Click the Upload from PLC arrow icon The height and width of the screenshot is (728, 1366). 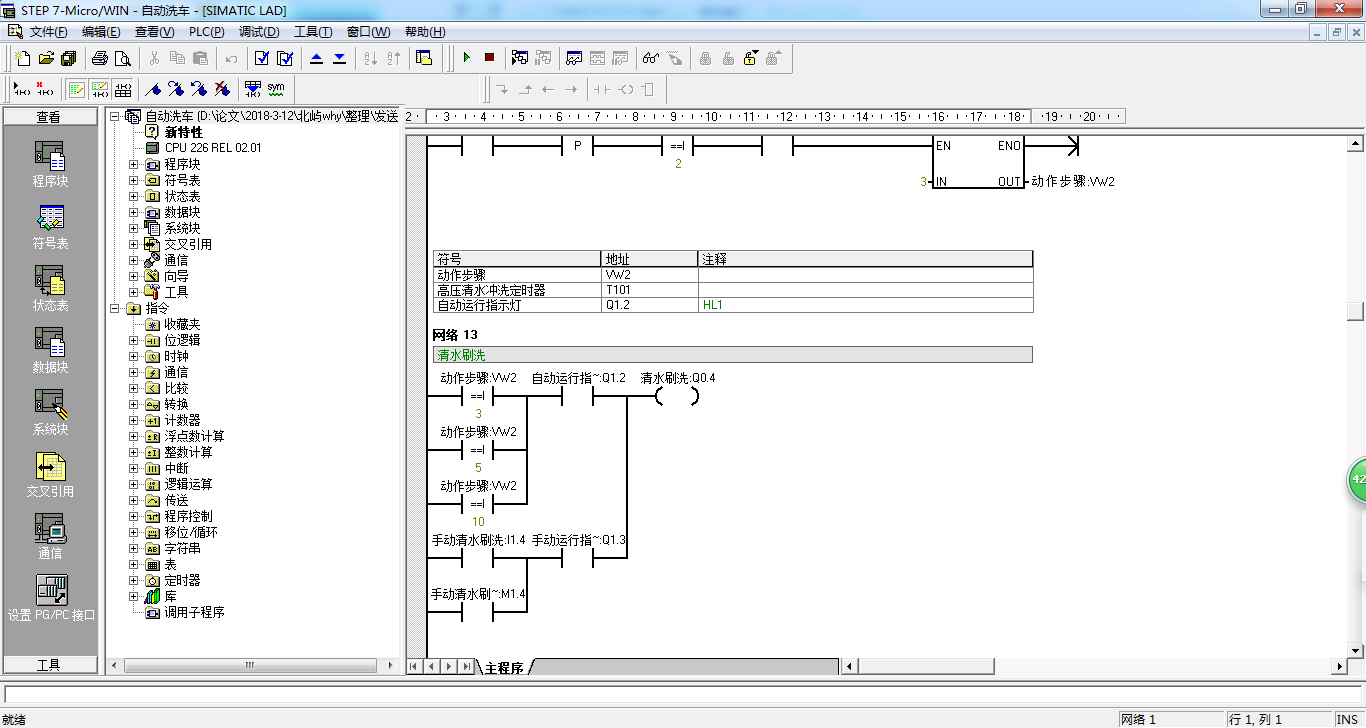(317, 58)
